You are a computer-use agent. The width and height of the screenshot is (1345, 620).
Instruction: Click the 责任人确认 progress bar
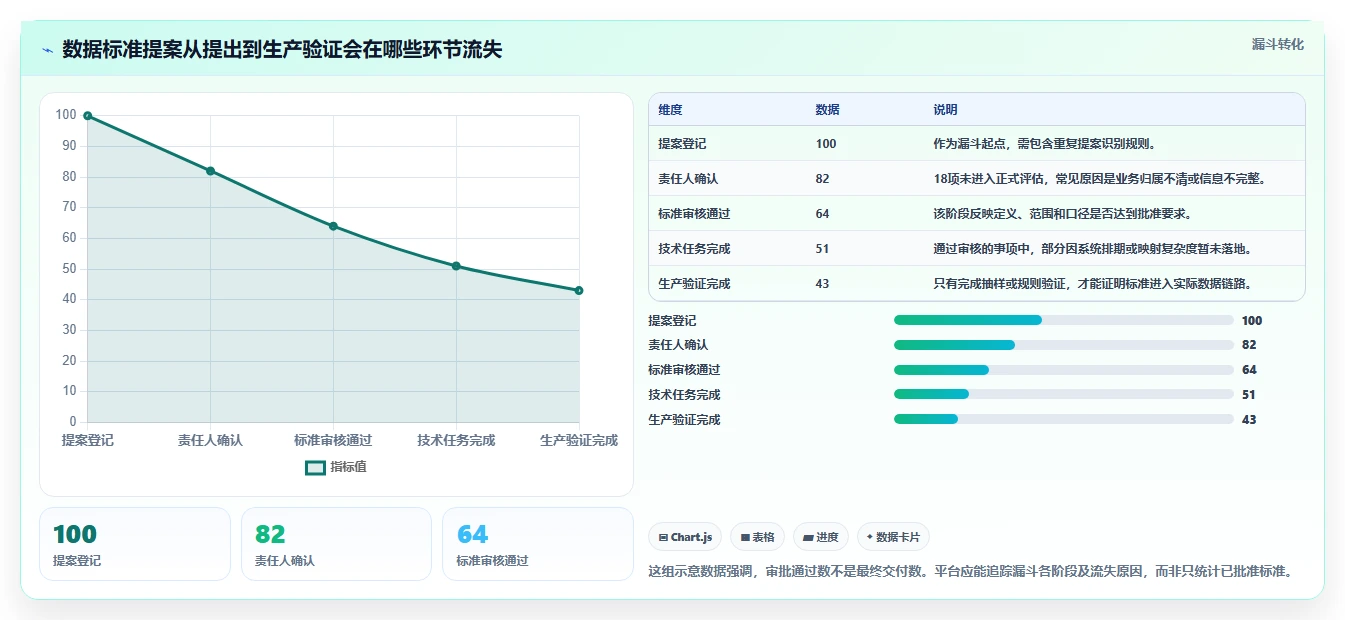pos(1063,345)
